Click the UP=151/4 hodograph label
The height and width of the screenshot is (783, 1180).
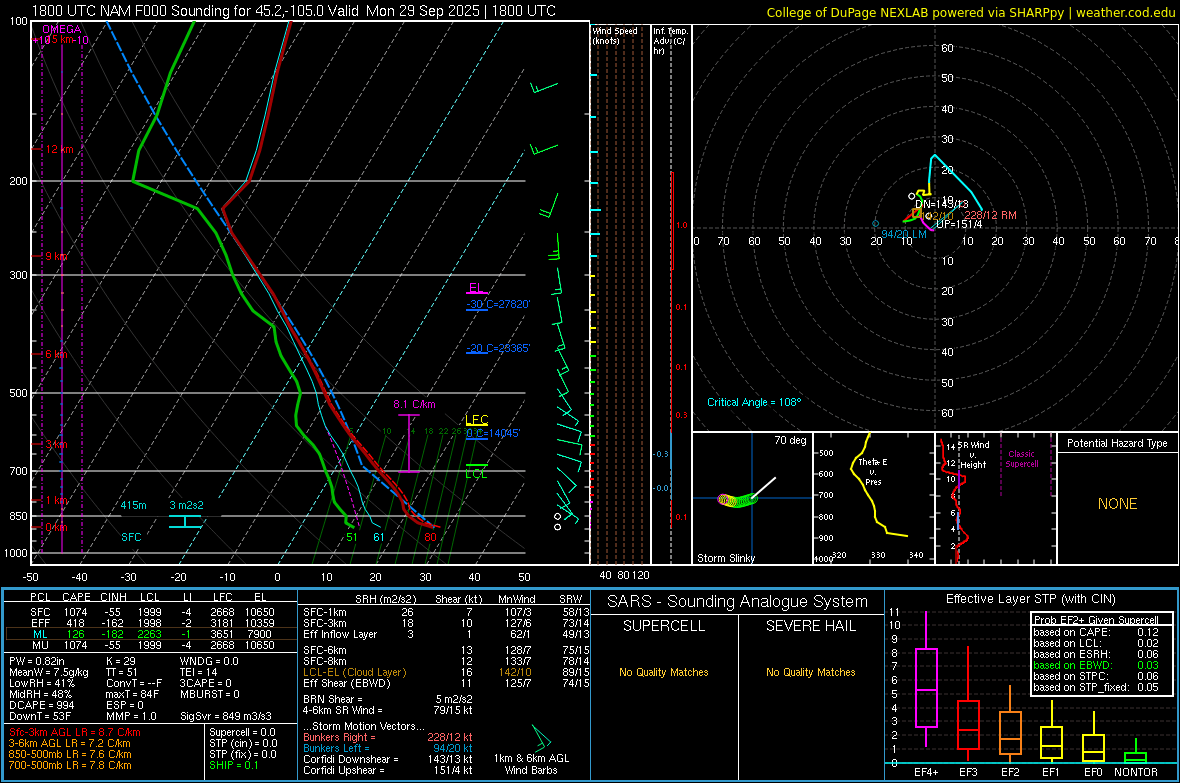[959, 224]
